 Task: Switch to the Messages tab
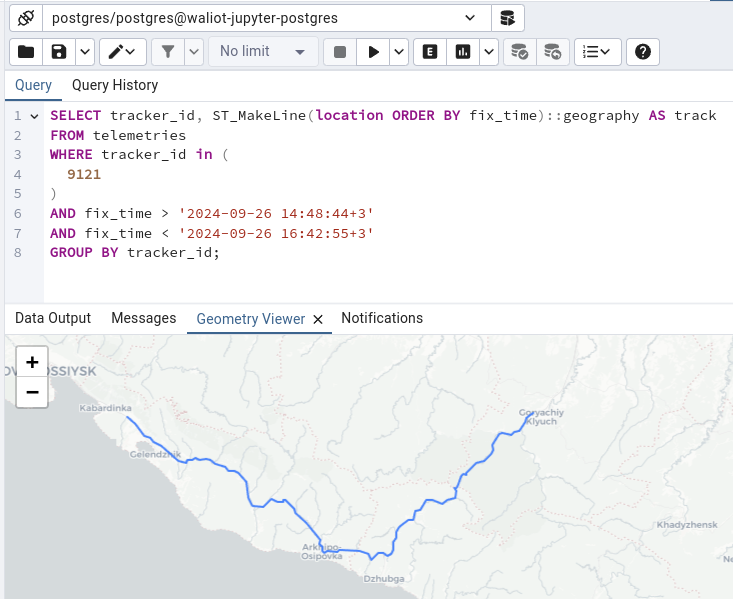[x=144, y=318]
